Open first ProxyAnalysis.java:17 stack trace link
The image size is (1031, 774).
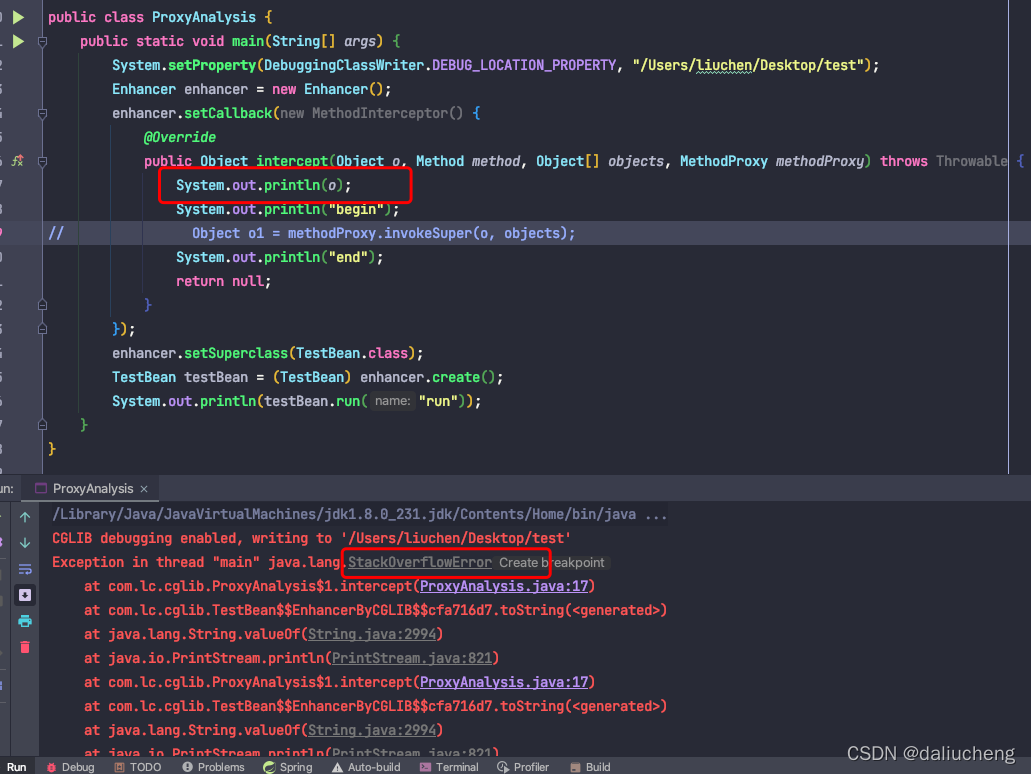504,586
